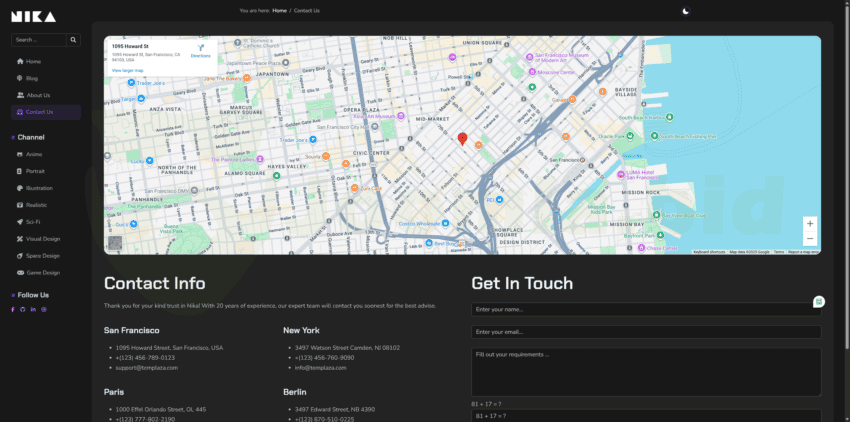Click the red location pin on map
This screenshot has height=422, width=850.
point(462,139)
